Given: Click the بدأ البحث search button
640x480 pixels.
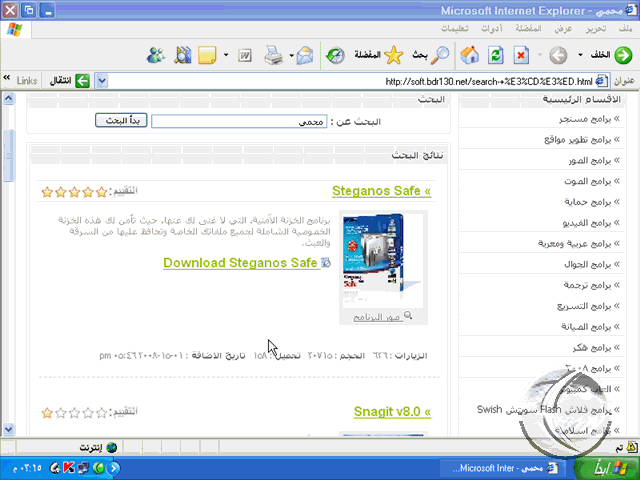Looking at the screenshot, I should tap(121, 120).
